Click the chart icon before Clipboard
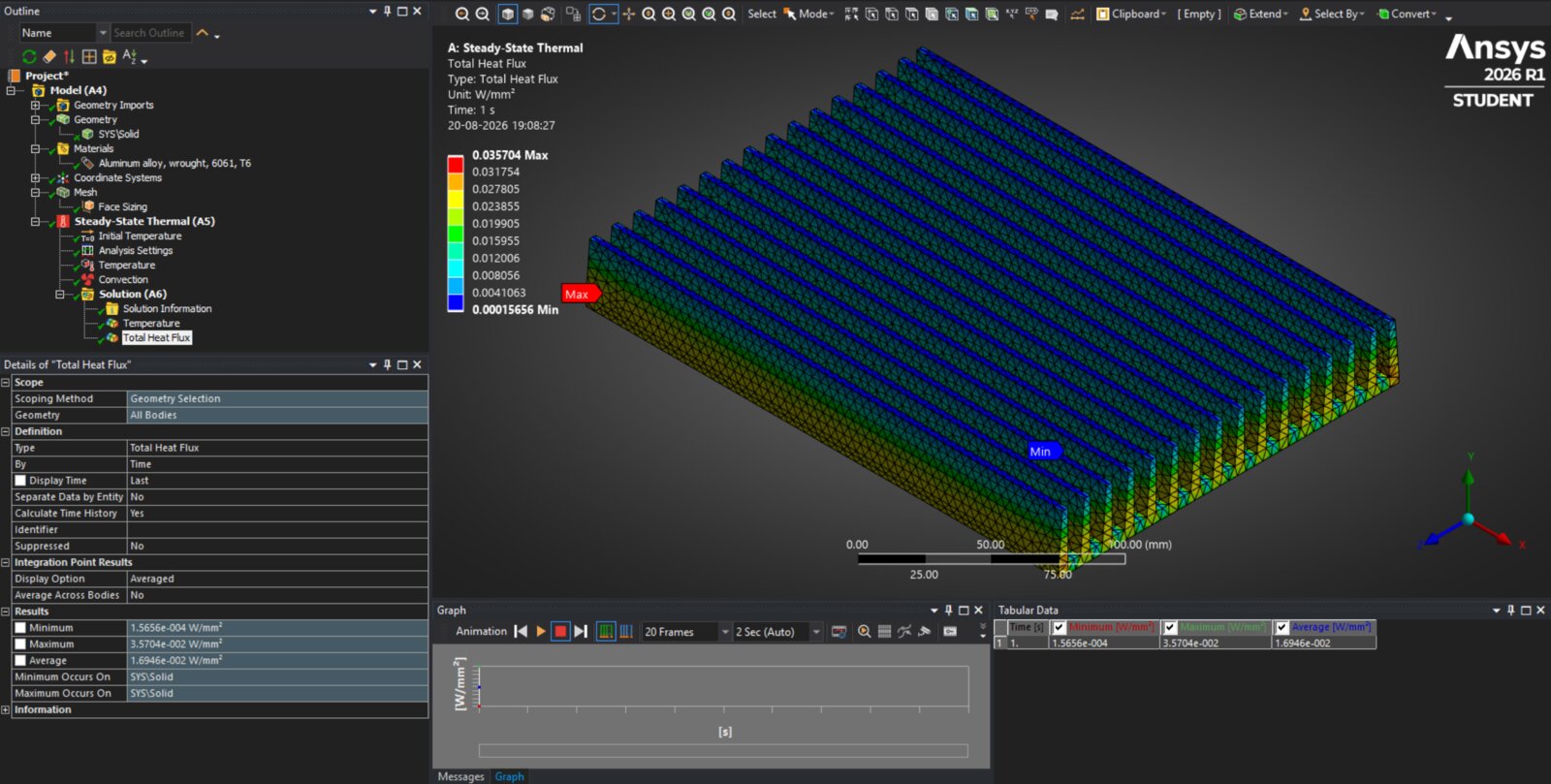This screenshot has height=784, width=1551. click(x=1077, y=14)
